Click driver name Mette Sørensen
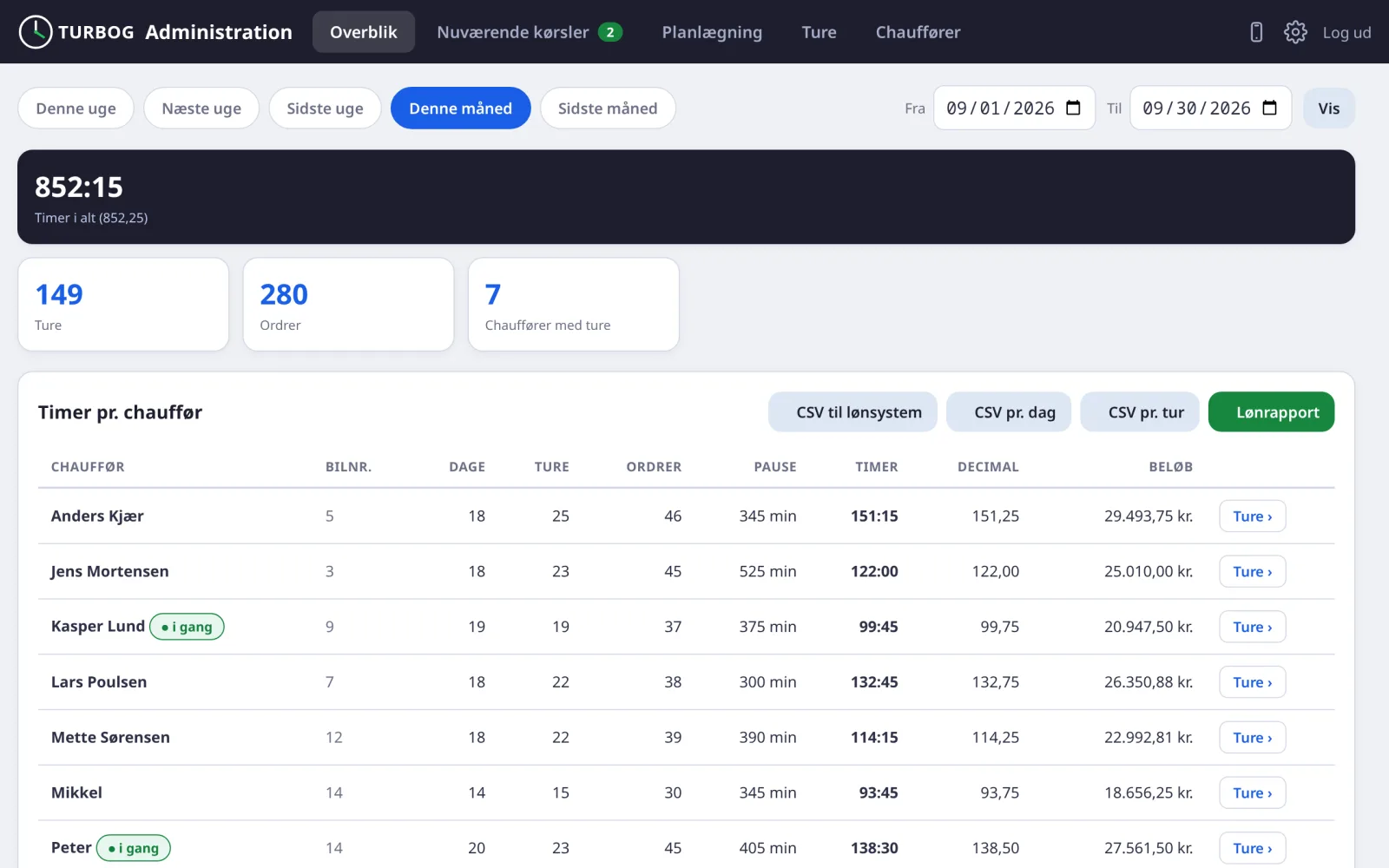Image resolution: width=1389 pixels, height=868 pixels. click(x=110, y=738)
